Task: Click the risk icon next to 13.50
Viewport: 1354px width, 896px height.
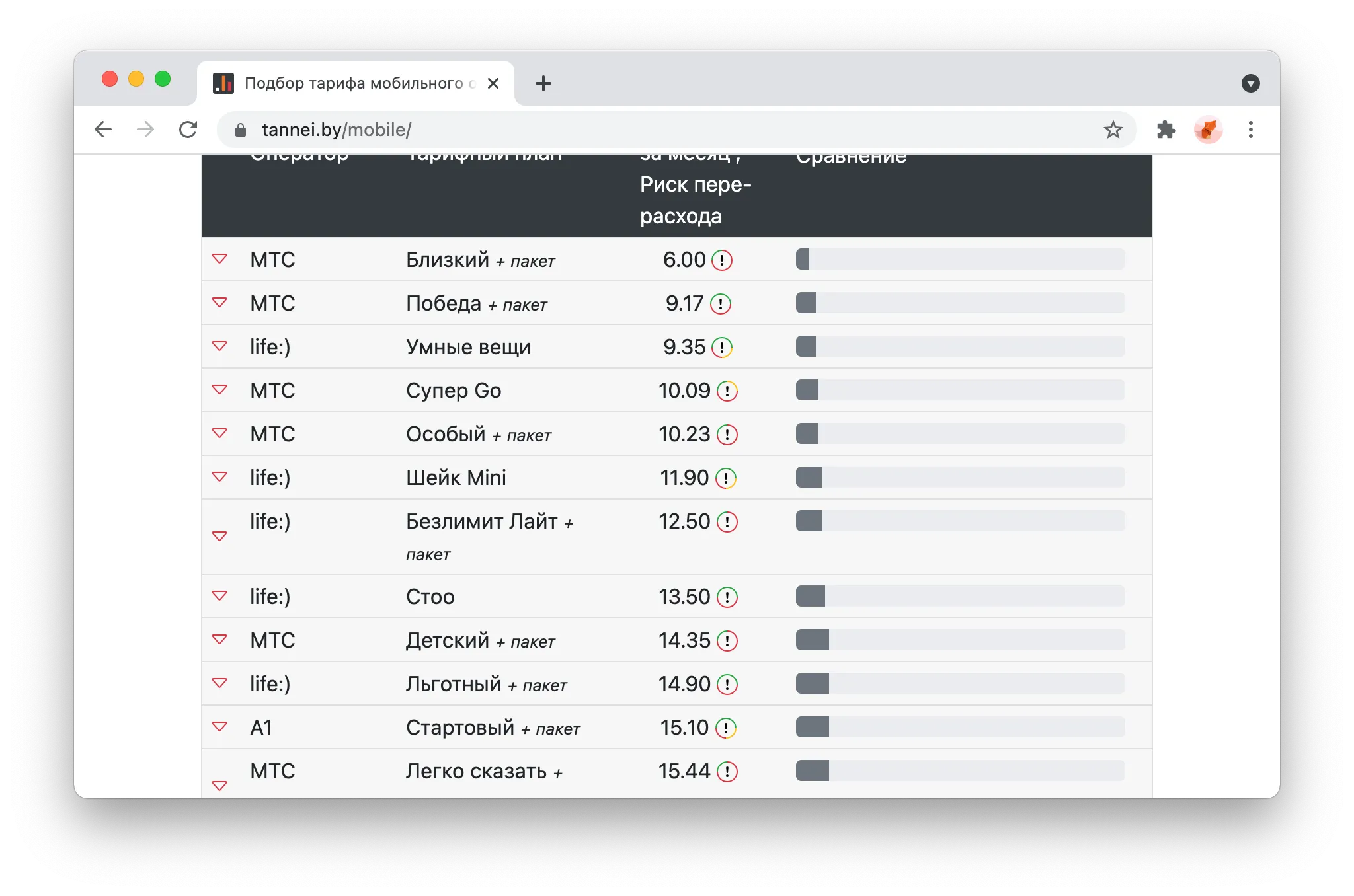Action: pyautogui.click(x=727, y=597)
